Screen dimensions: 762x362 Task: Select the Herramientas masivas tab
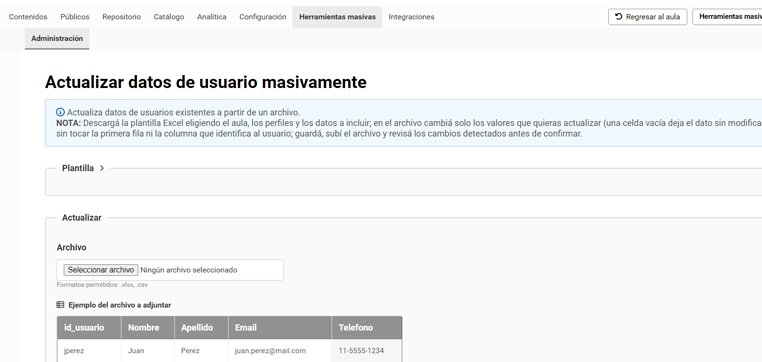click(x=337, y=17)
